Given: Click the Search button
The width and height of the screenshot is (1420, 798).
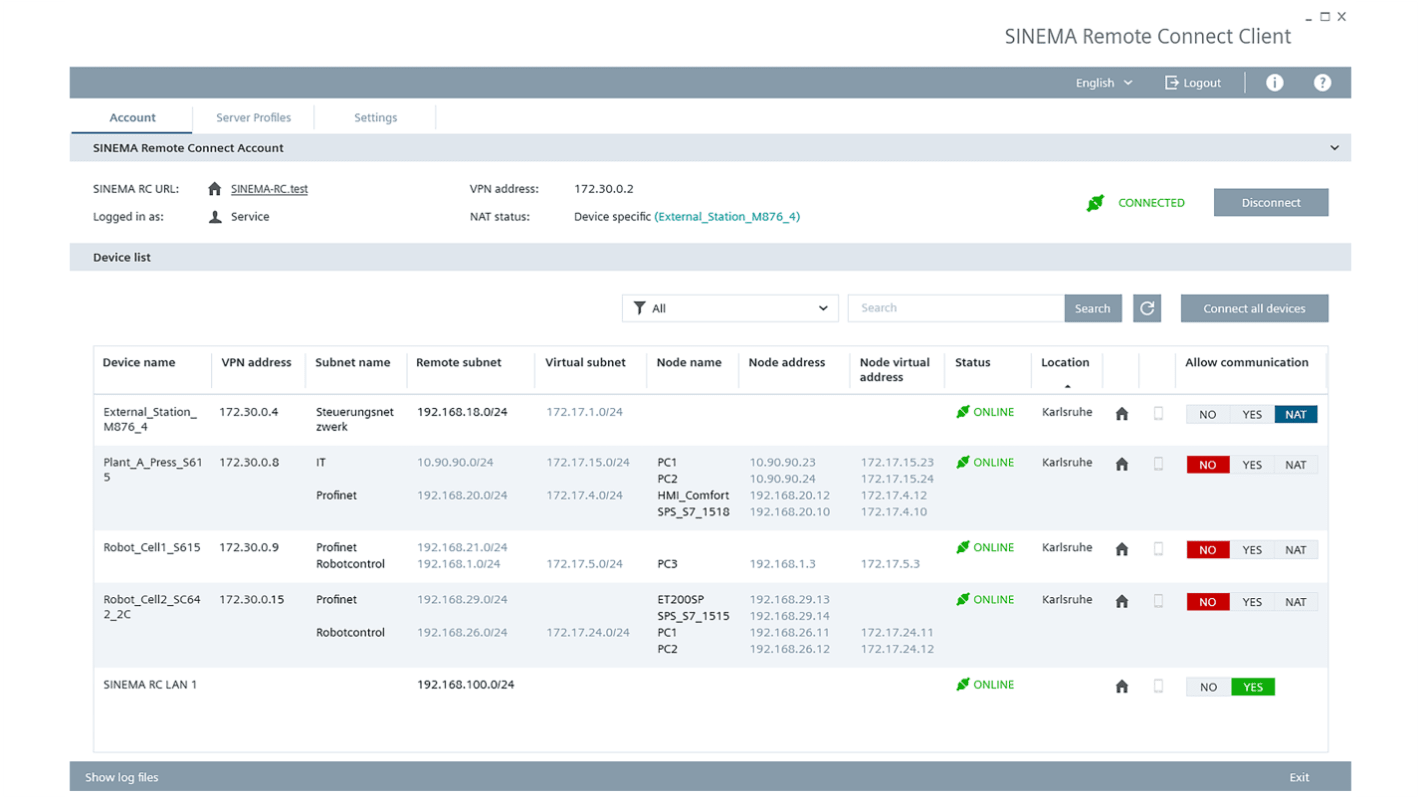Looking at the screenshot, I should click(1093, 308).
